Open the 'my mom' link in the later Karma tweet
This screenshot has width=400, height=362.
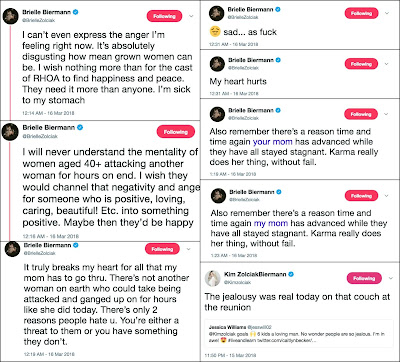click(271, 223)
